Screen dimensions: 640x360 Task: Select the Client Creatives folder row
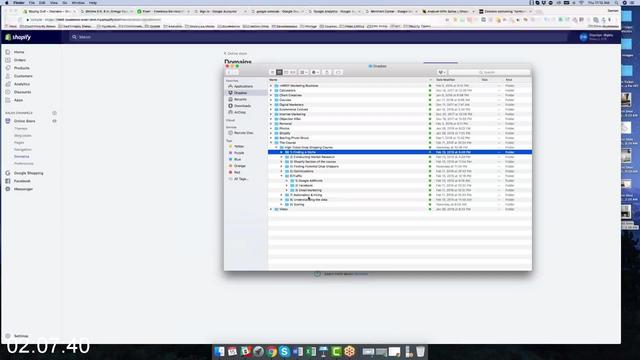click(x=400, y=95)
